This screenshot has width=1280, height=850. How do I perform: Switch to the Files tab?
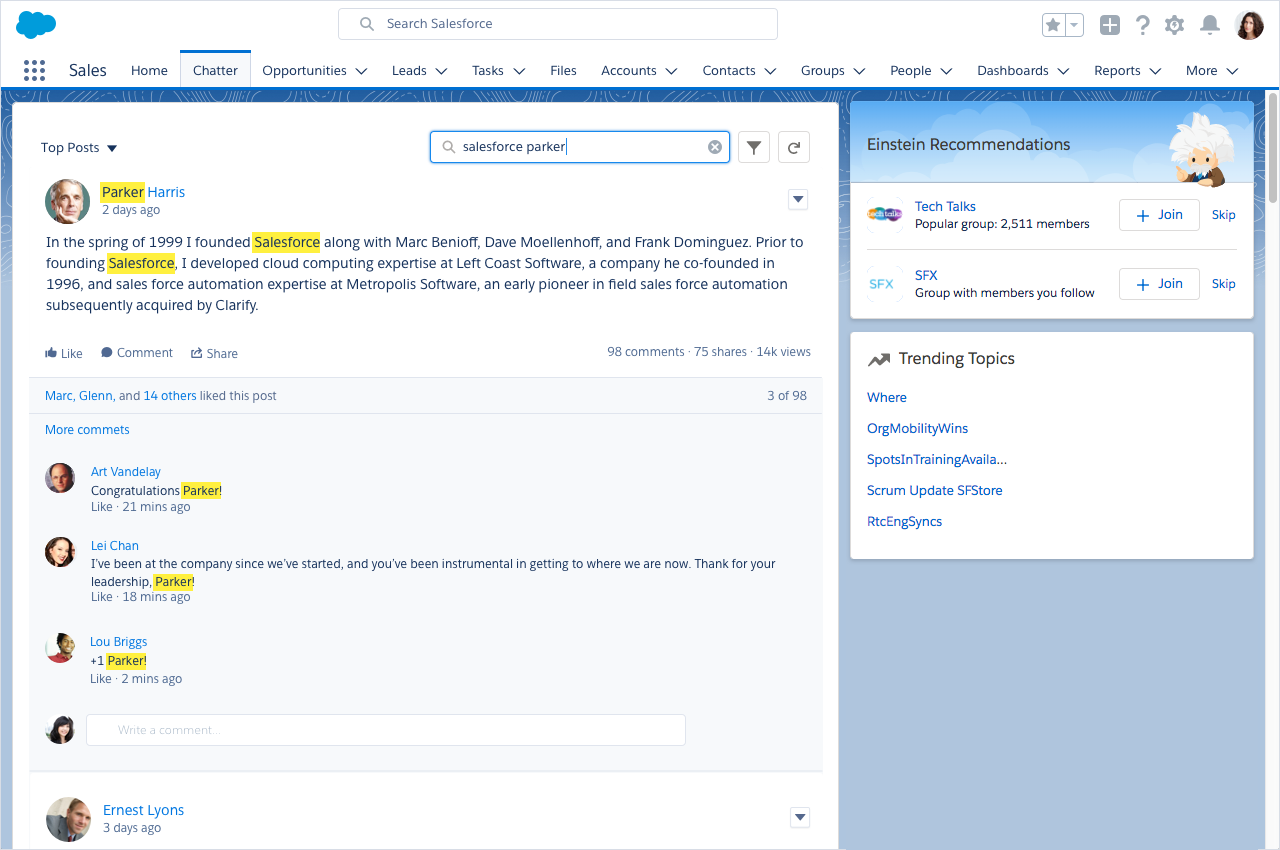[563, 71]
